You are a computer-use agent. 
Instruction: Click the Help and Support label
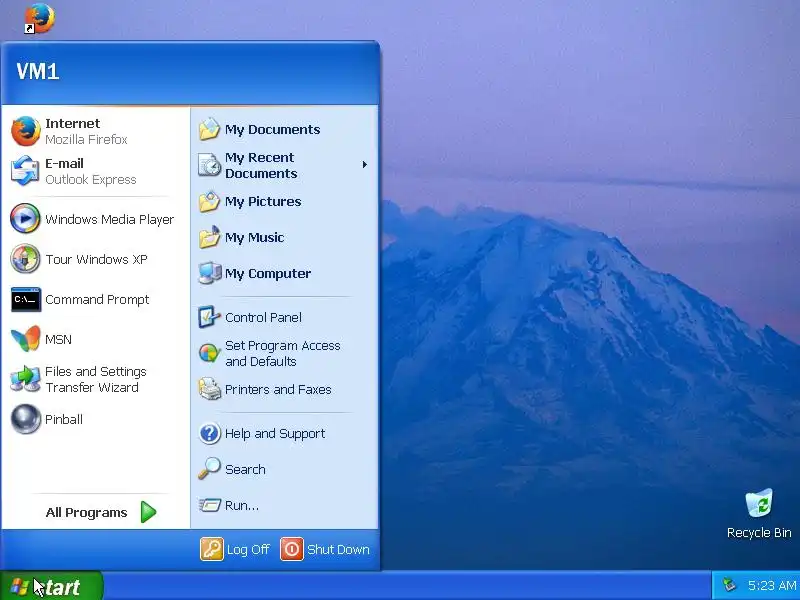pos(275,434)
